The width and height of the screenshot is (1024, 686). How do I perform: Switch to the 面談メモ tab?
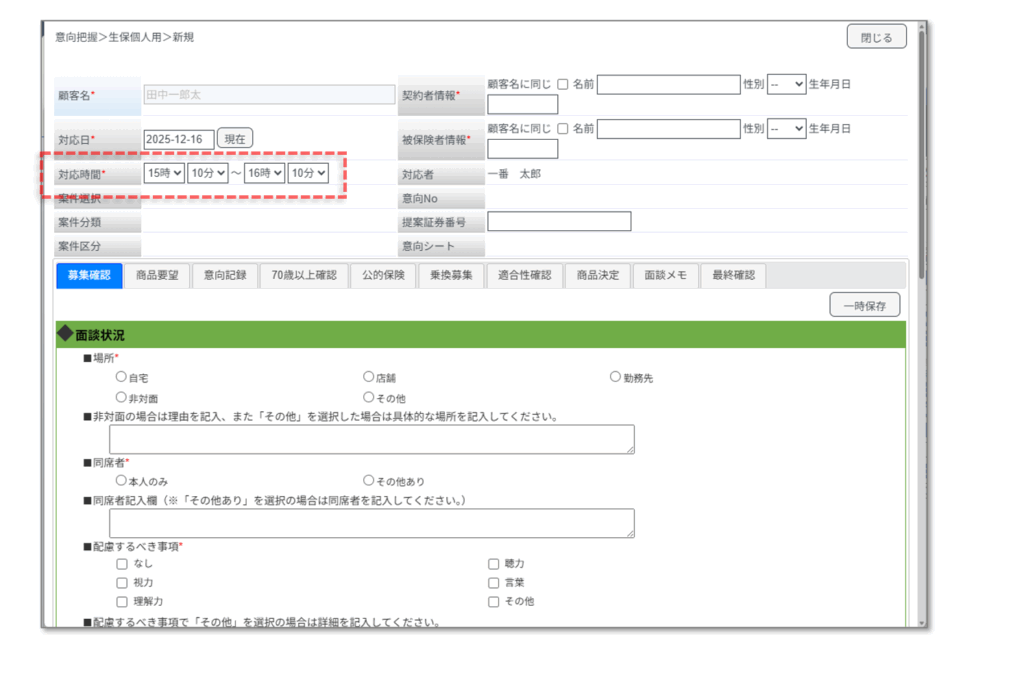pos(665,276)
